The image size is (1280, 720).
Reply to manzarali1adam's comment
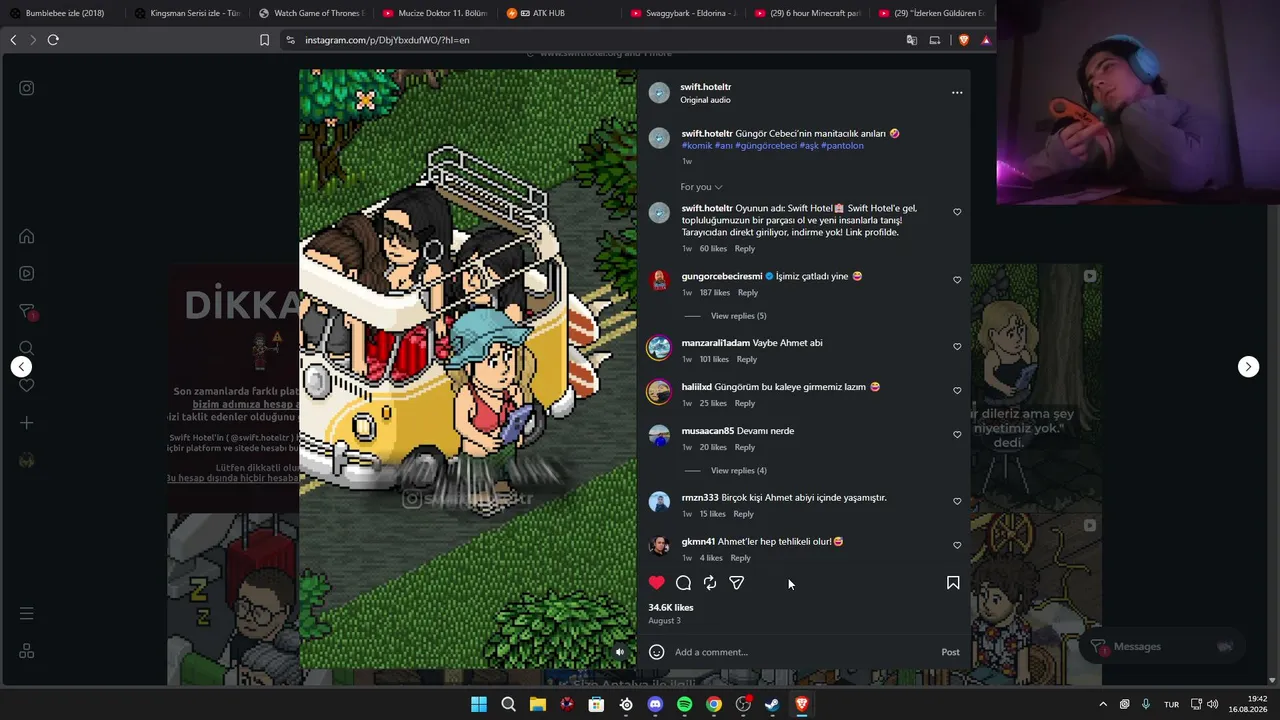(x=746, y=359)
